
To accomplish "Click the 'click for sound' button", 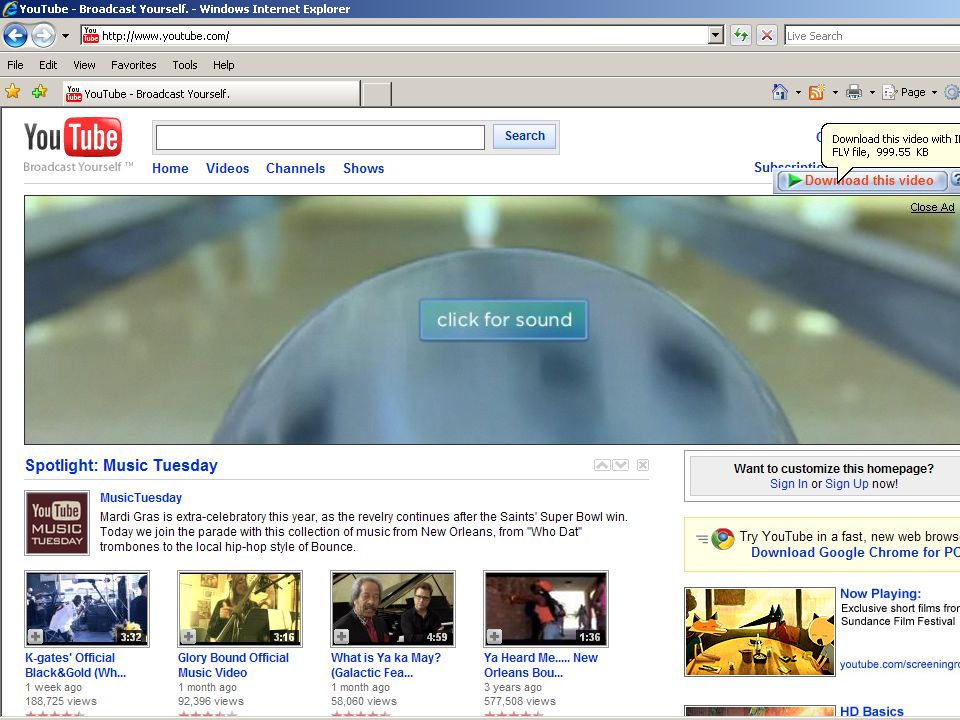I will (504, 320).
